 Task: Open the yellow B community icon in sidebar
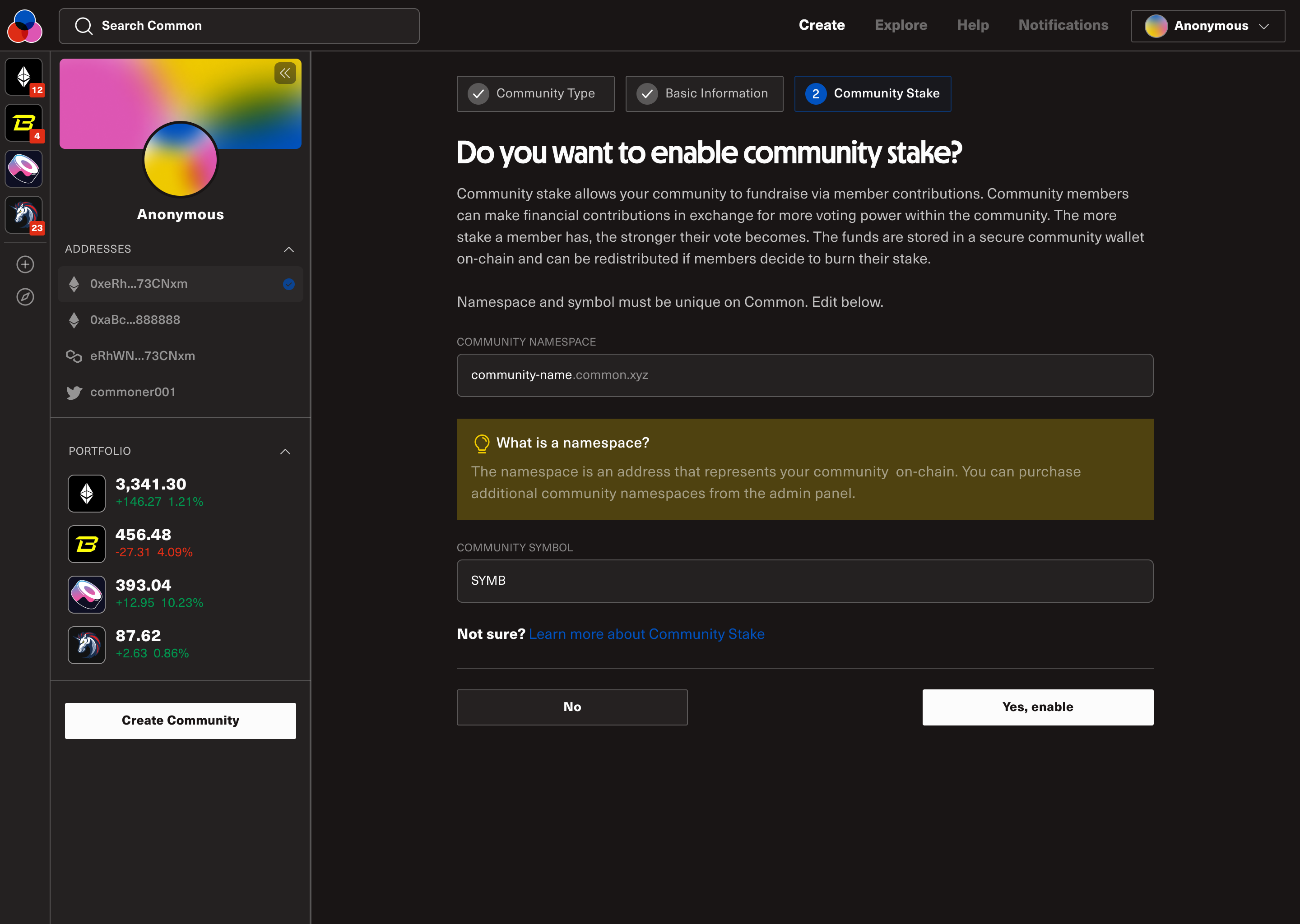click(24, 122)
